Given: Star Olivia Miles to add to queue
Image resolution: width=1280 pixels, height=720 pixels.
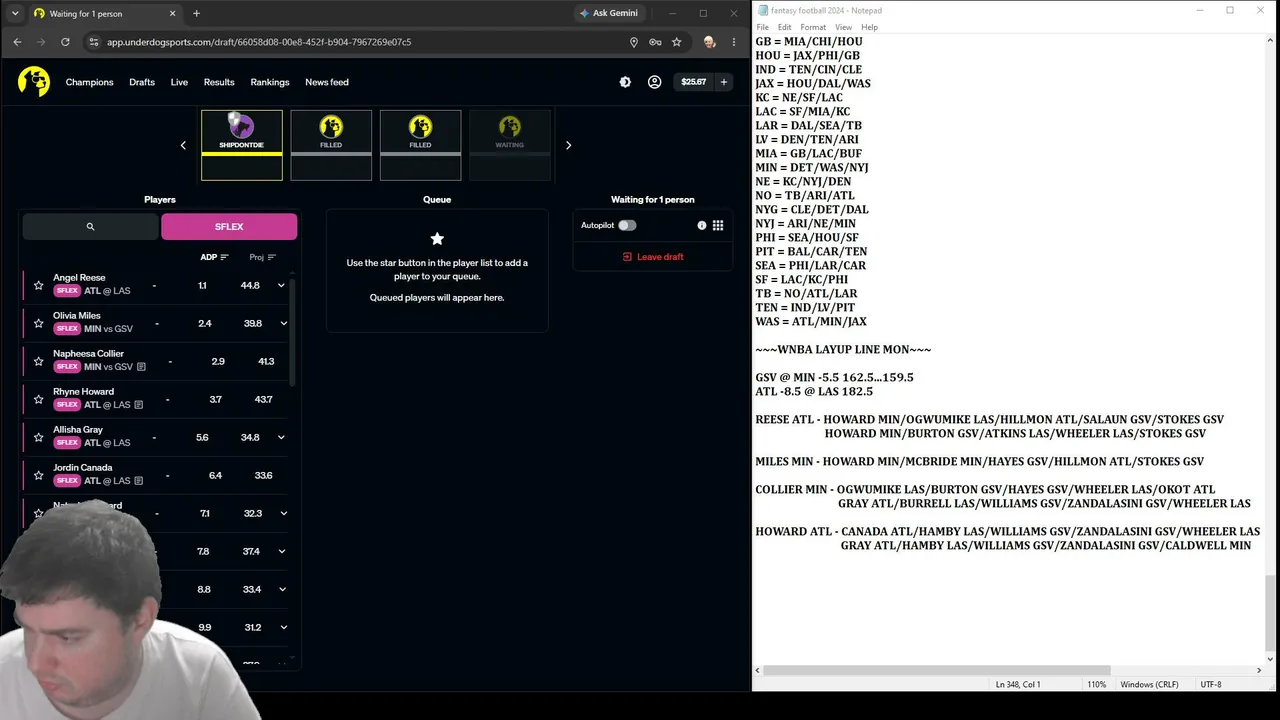Looking at the screenshot, I should (x=39, y=323).
